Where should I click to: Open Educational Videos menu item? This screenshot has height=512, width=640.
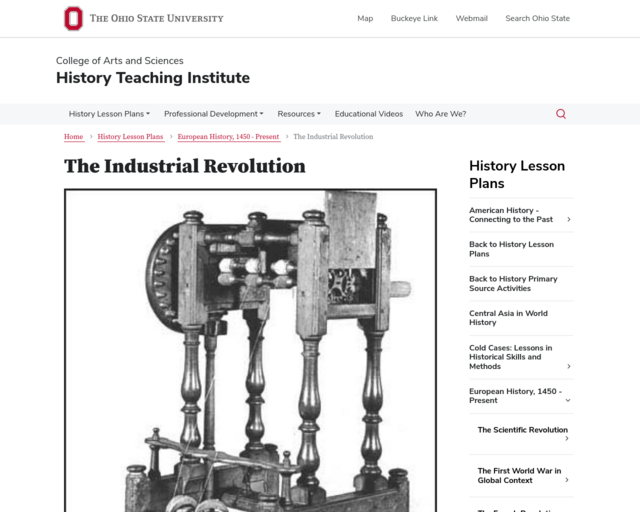click(x=369, y=114)
